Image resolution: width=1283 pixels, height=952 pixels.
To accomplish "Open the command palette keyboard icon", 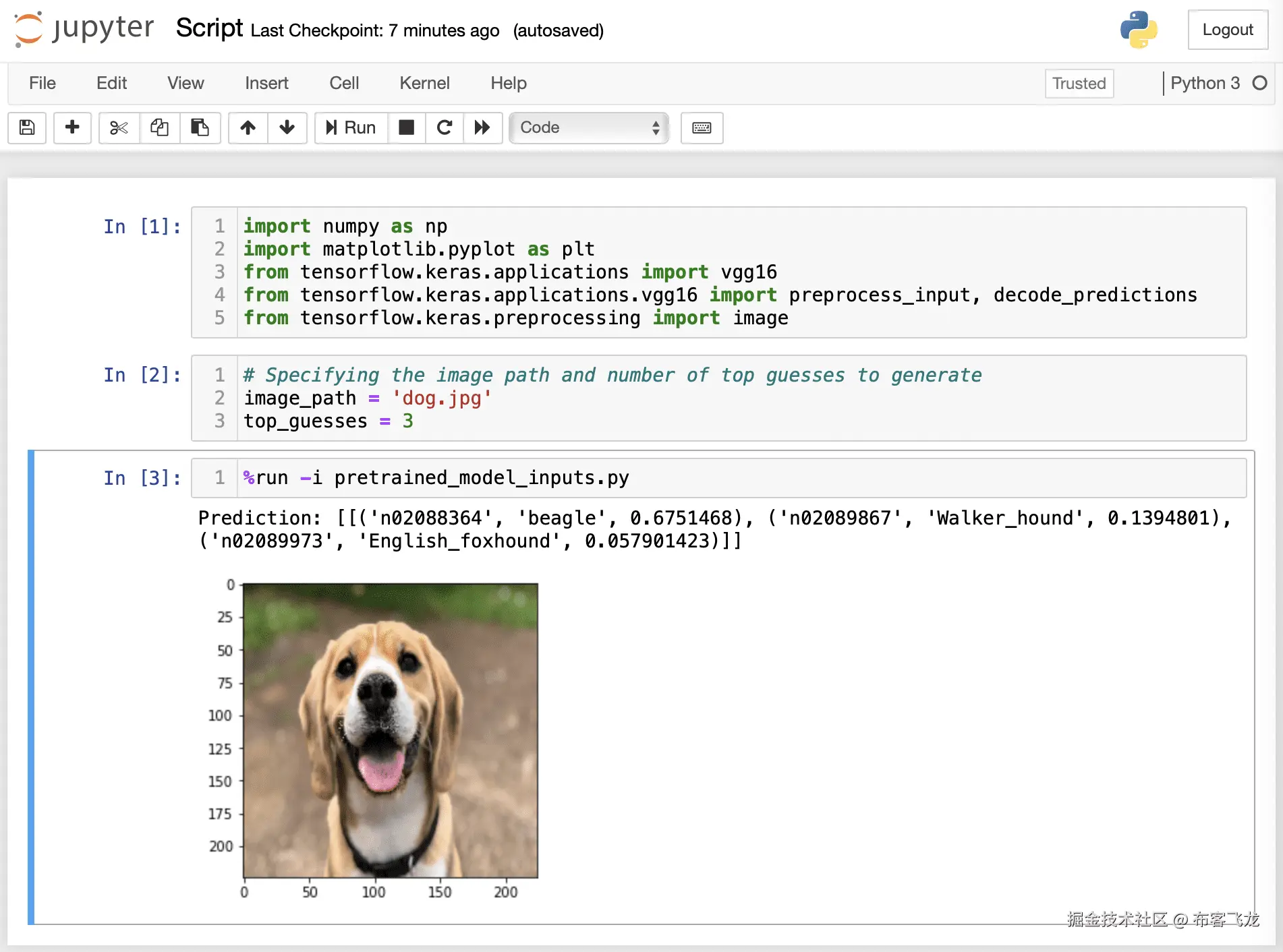I will point(702,127).
